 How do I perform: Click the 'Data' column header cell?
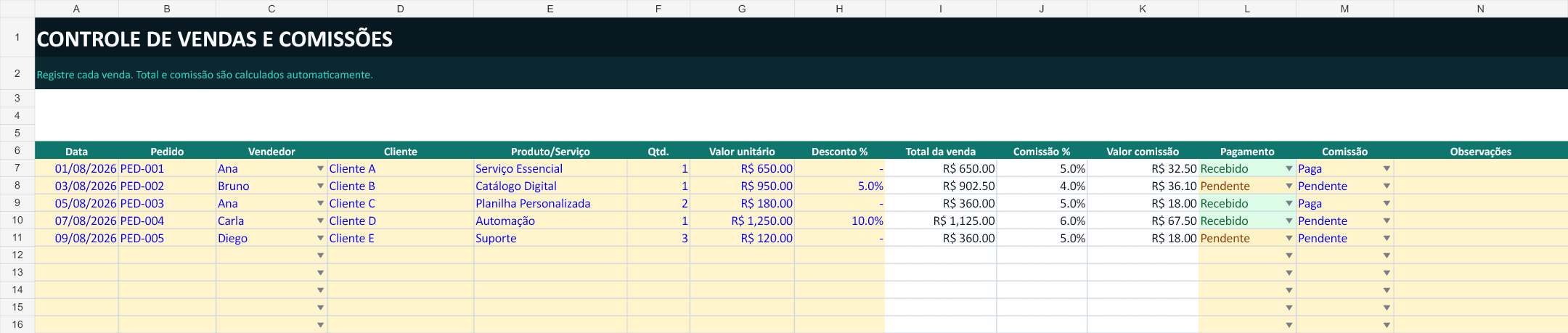coord(76,151)
